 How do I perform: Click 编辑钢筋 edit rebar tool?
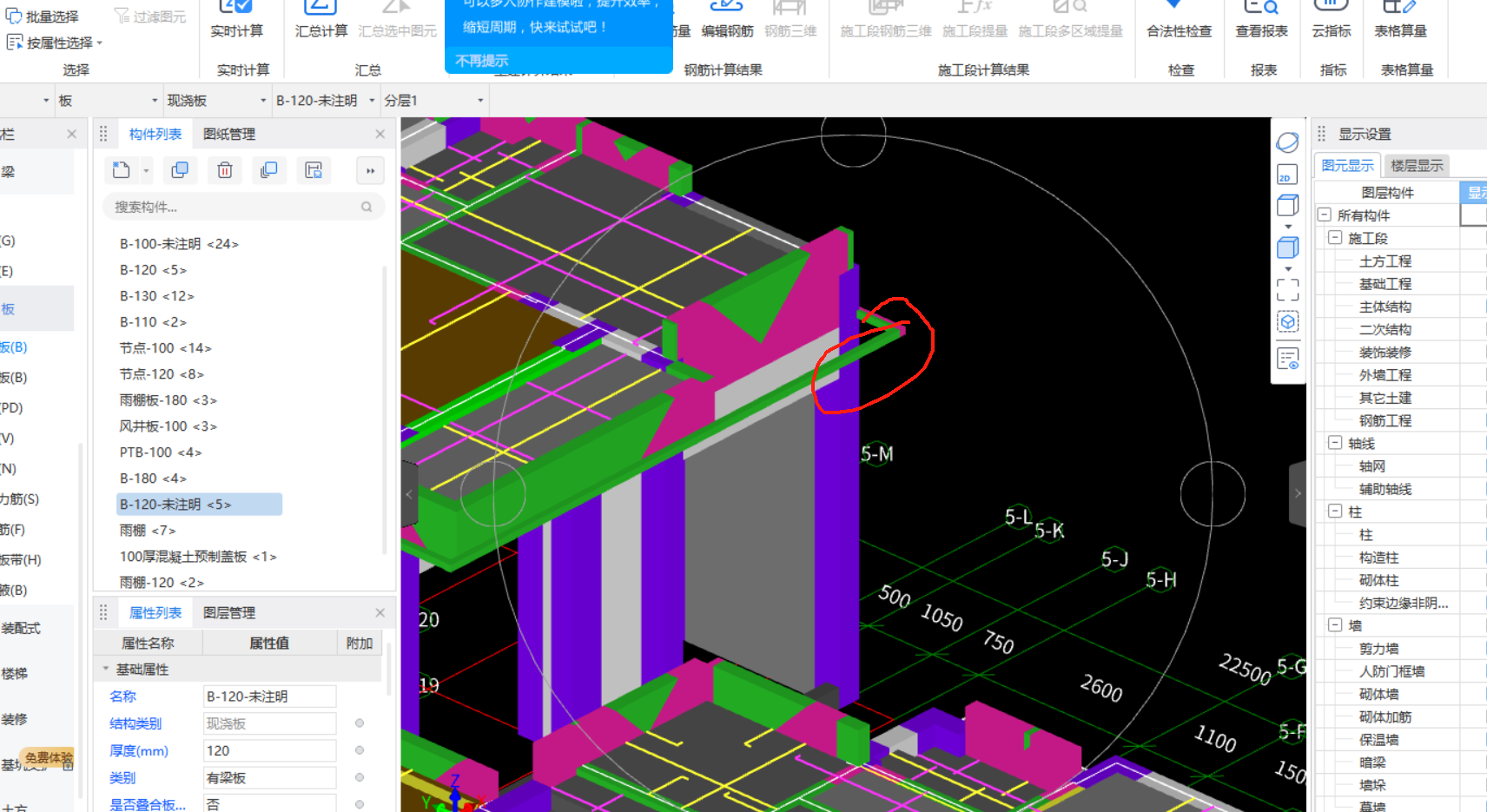point(727,19)
